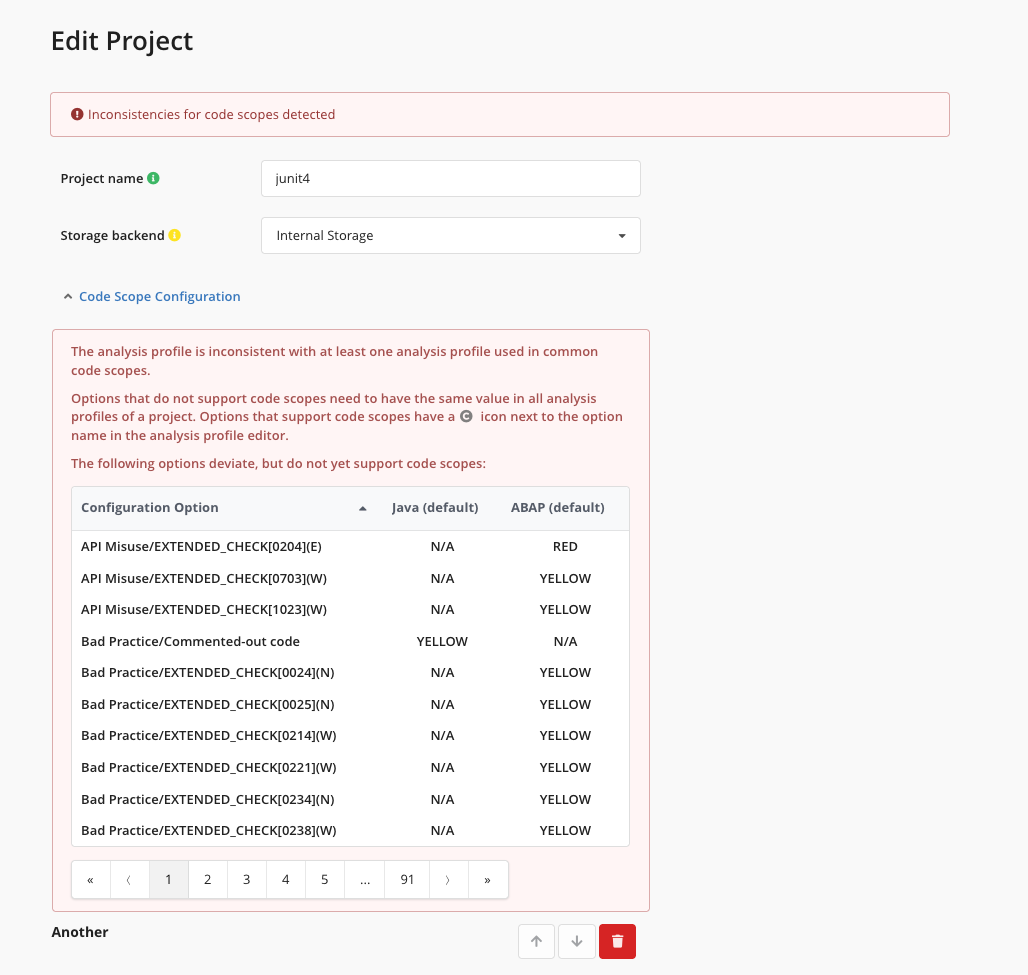Viewport: 1028px width, 975px height.
Task: Click the move up arrow for Another
Action: 536,942
